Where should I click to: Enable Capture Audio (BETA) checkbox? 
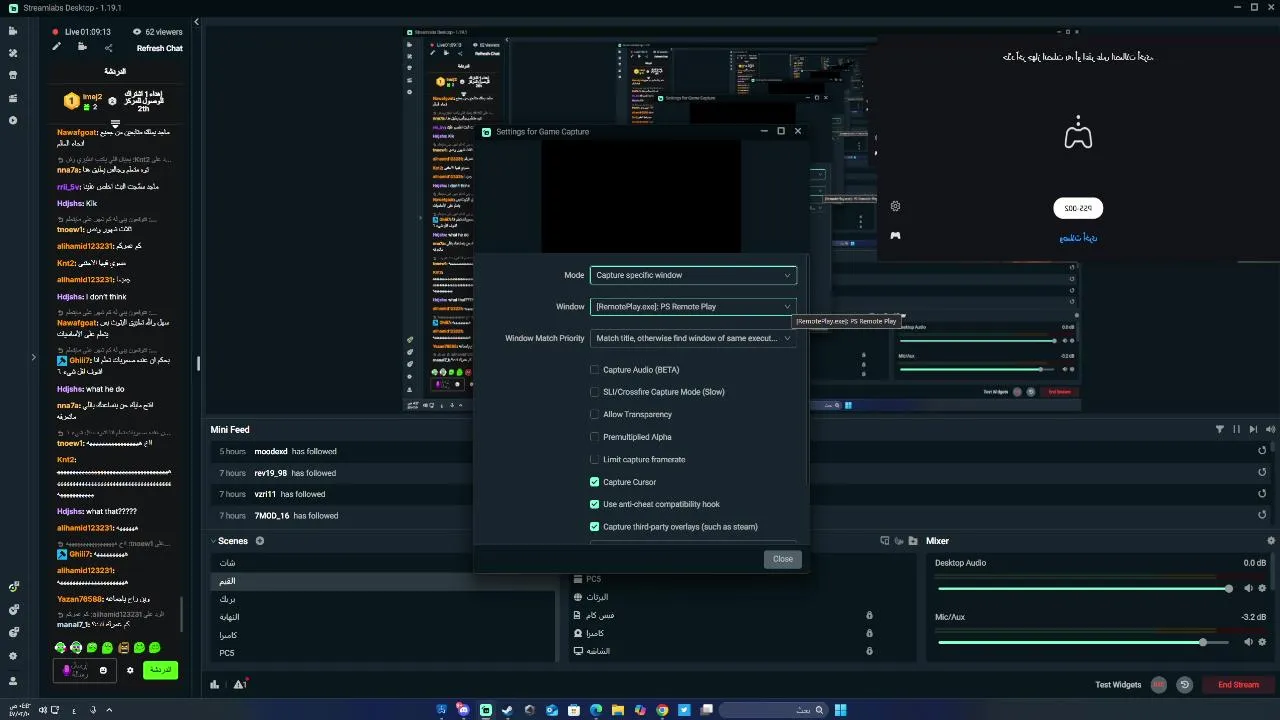click(595, 370)
